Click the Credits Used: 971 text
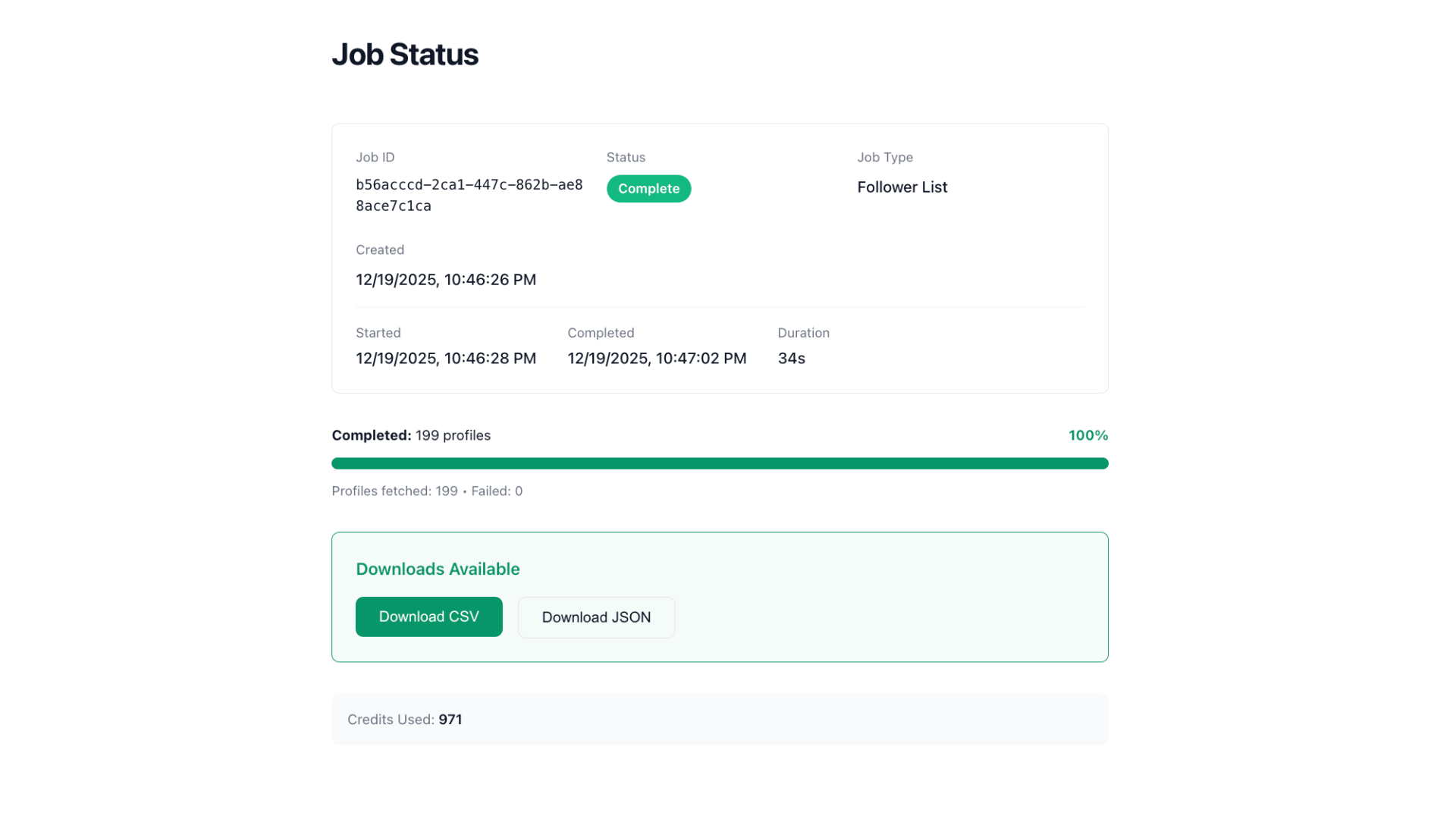The image size is (1456, 819). click(x=404, y=720)
